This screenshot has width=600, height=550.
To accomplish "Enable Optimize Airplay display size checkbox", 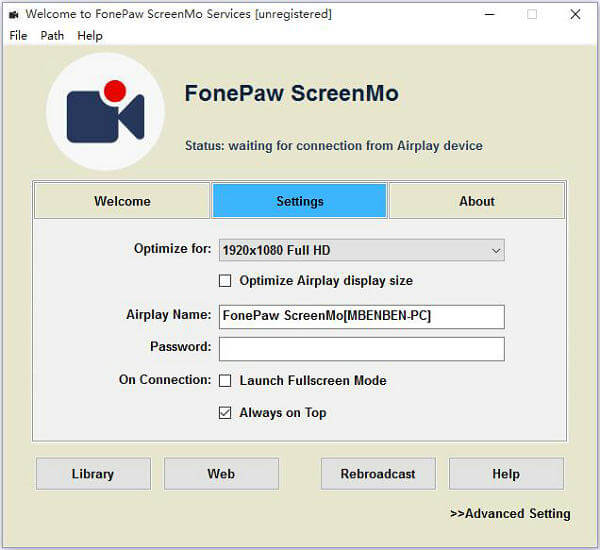I will (x=225, y=281).
